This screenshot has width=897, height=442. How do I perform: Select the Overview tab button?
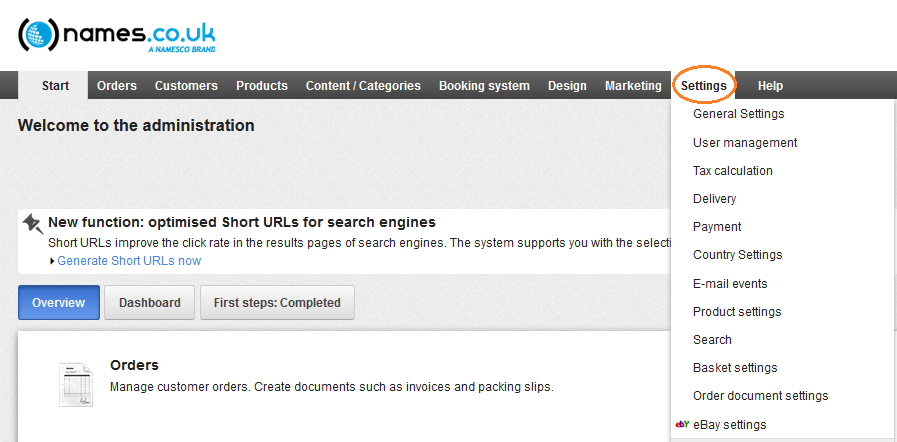click(x=58, y=302)
